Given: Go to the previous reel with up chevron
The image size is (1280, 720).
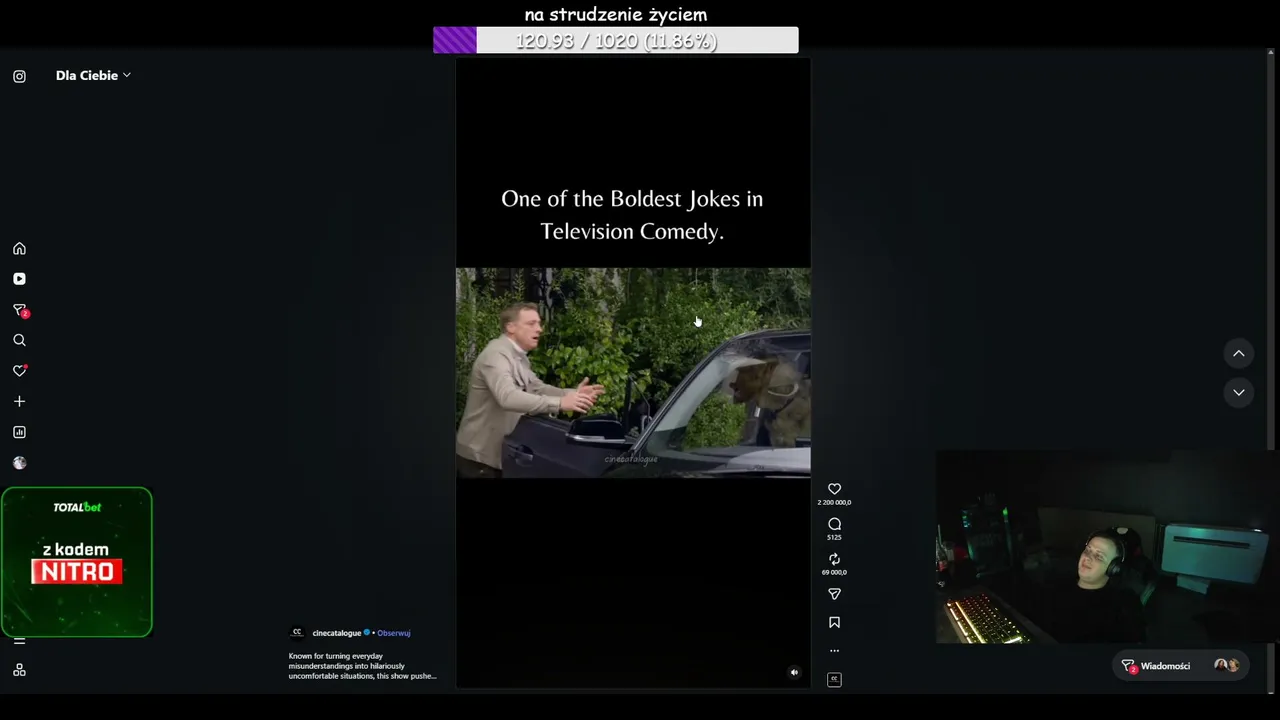Looking at the screenshot, I should (1238, 353).
